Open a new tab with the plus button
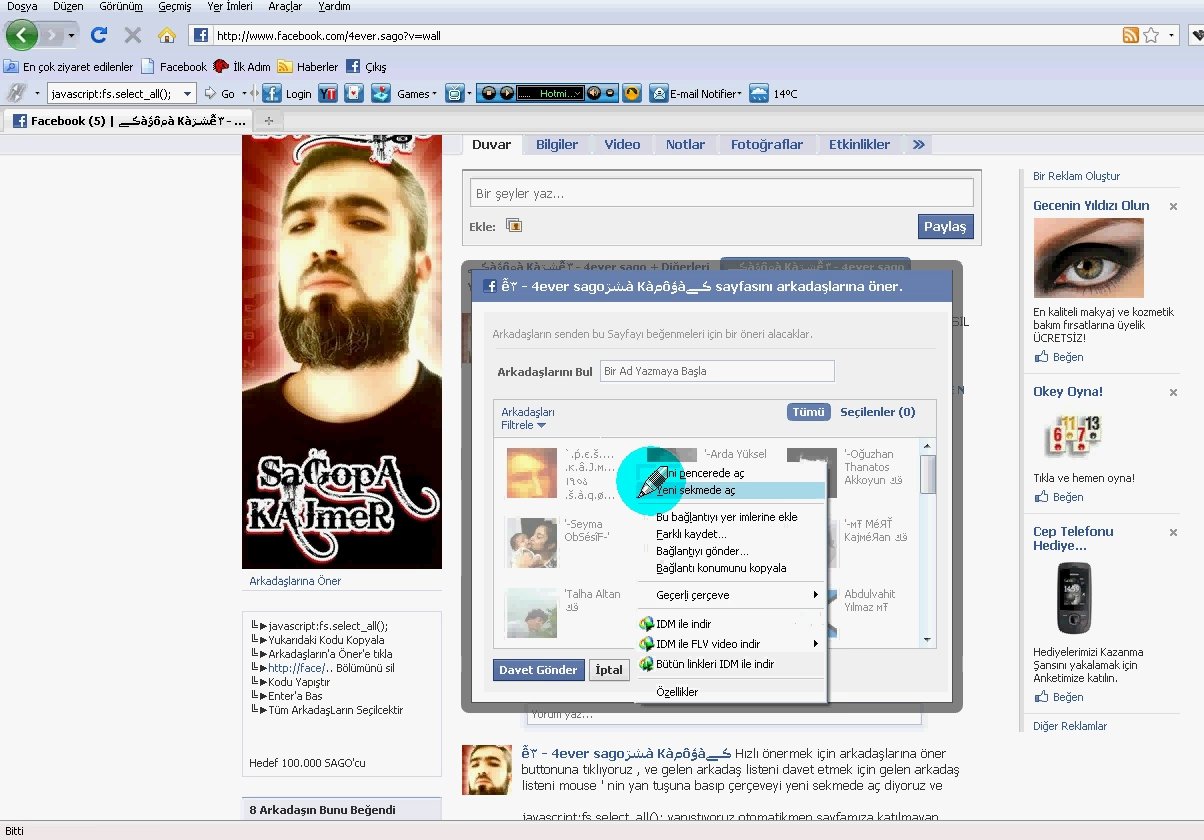This screenshot has height=840, width=1204. coord(268,121)
